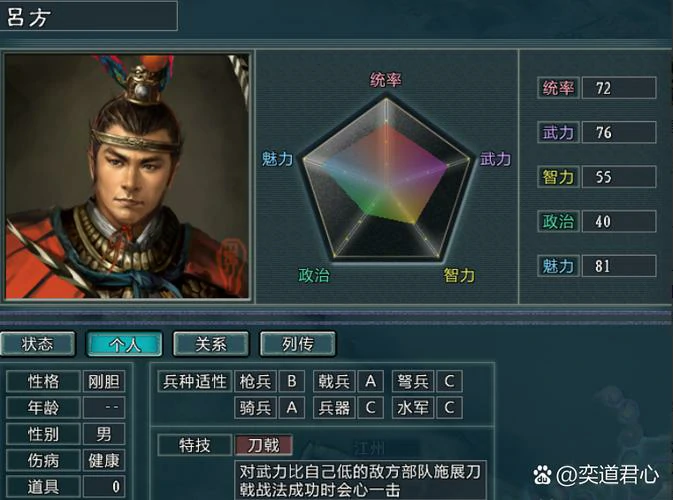
Task: Click the 戟兵 aptitude grade A
Action: (x=370, y=381)
